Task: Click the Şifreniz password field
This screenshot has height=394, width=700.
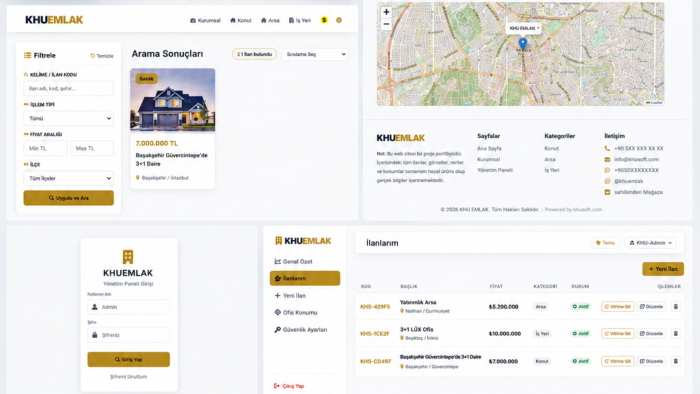Action: tap(129, 335)
